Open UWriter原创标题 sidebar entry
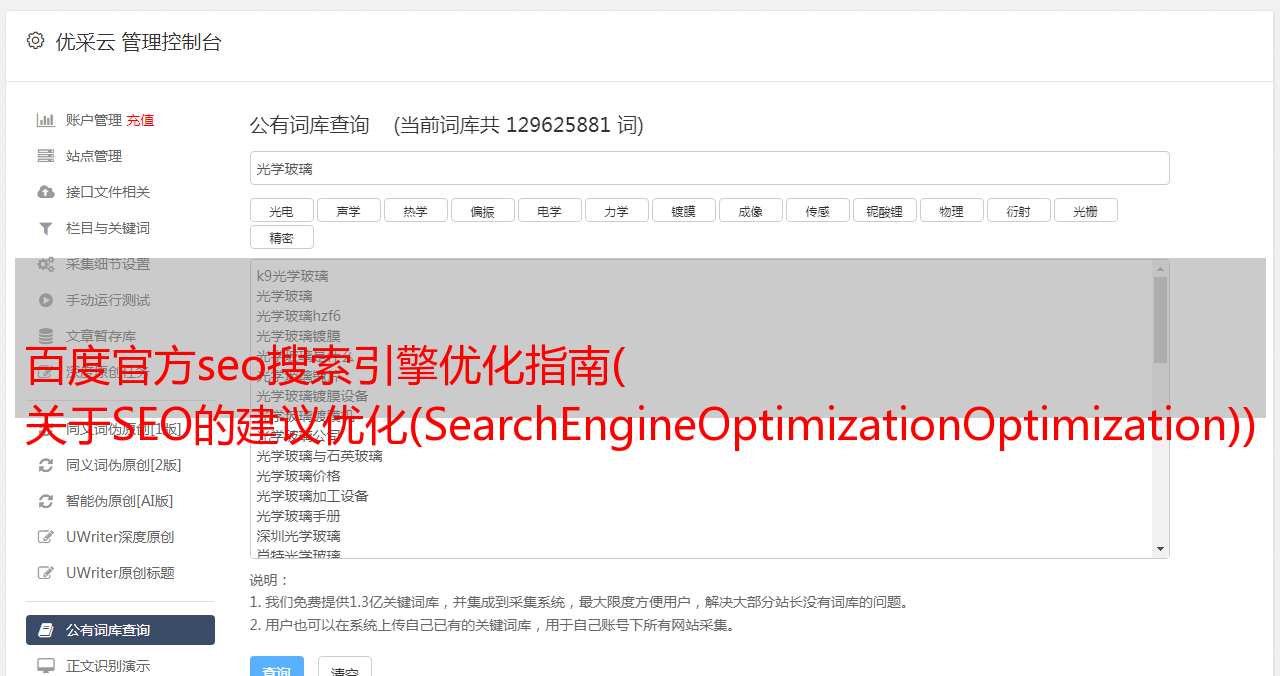 coord(120,573)
